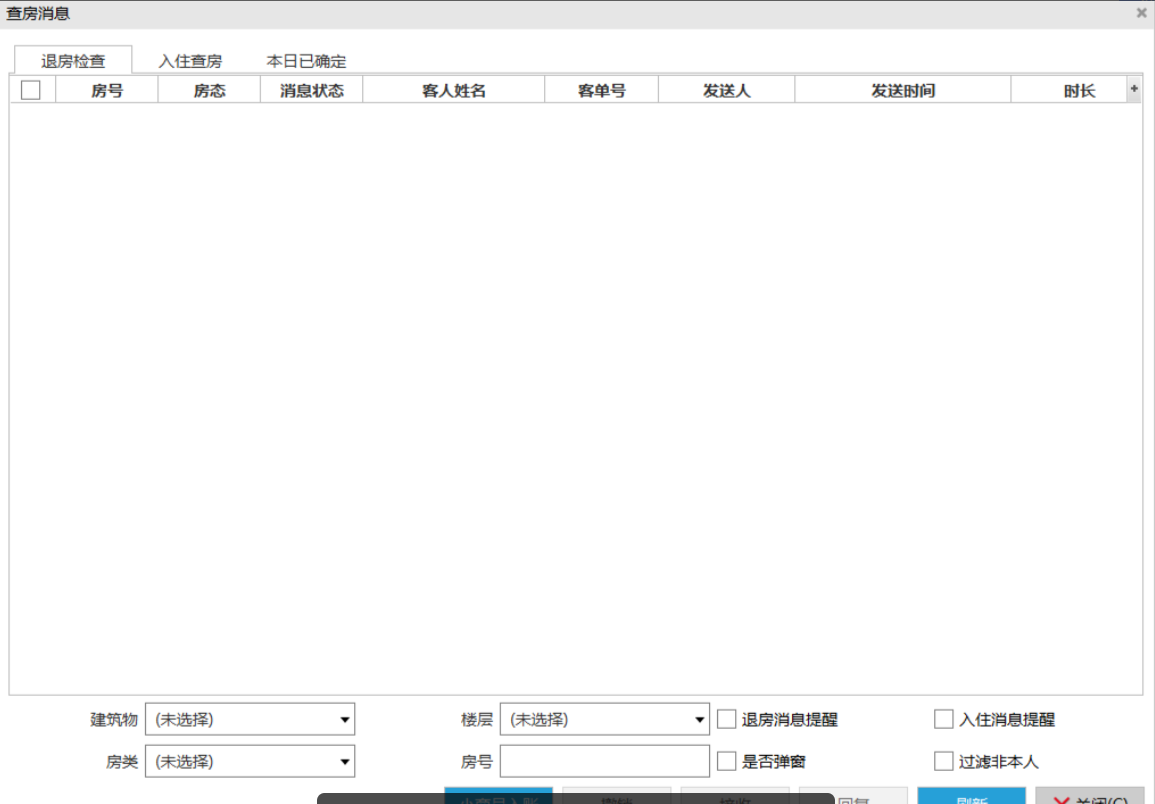Click the 客人姓名 column header
Screen dimensions: 1155x804
(453, 90)
